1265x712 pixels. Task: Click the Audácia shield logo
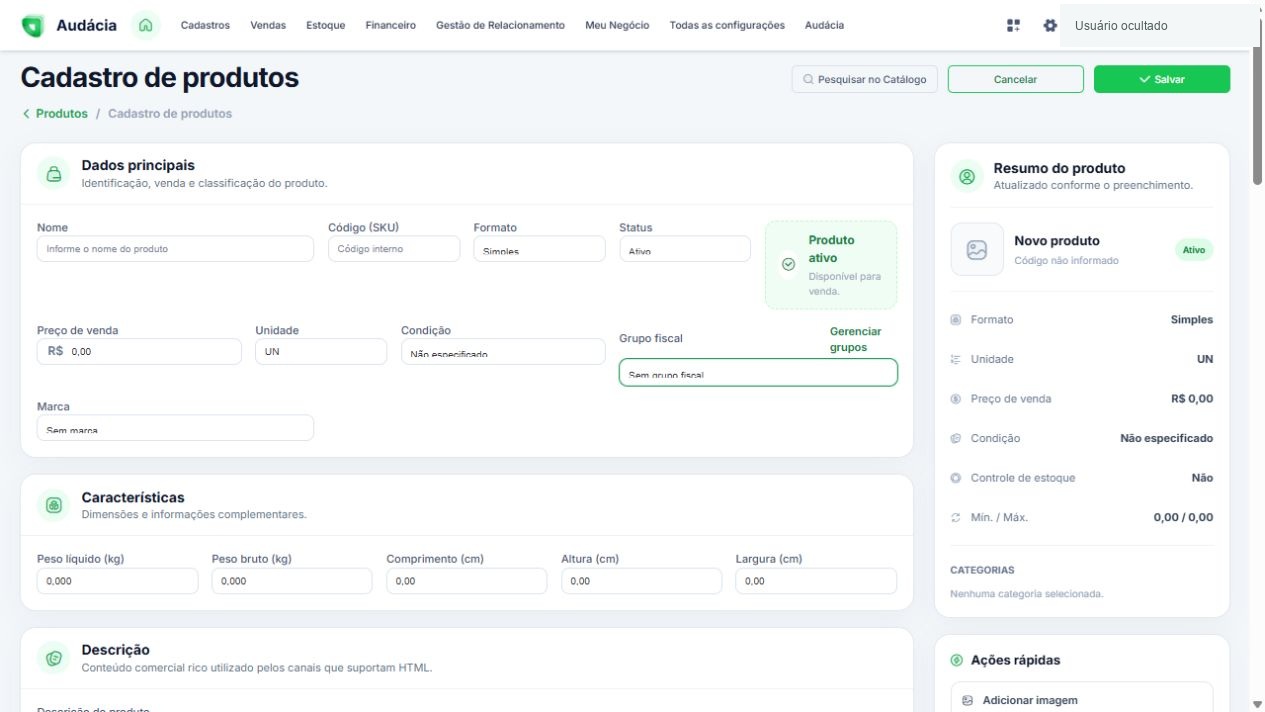33,25
